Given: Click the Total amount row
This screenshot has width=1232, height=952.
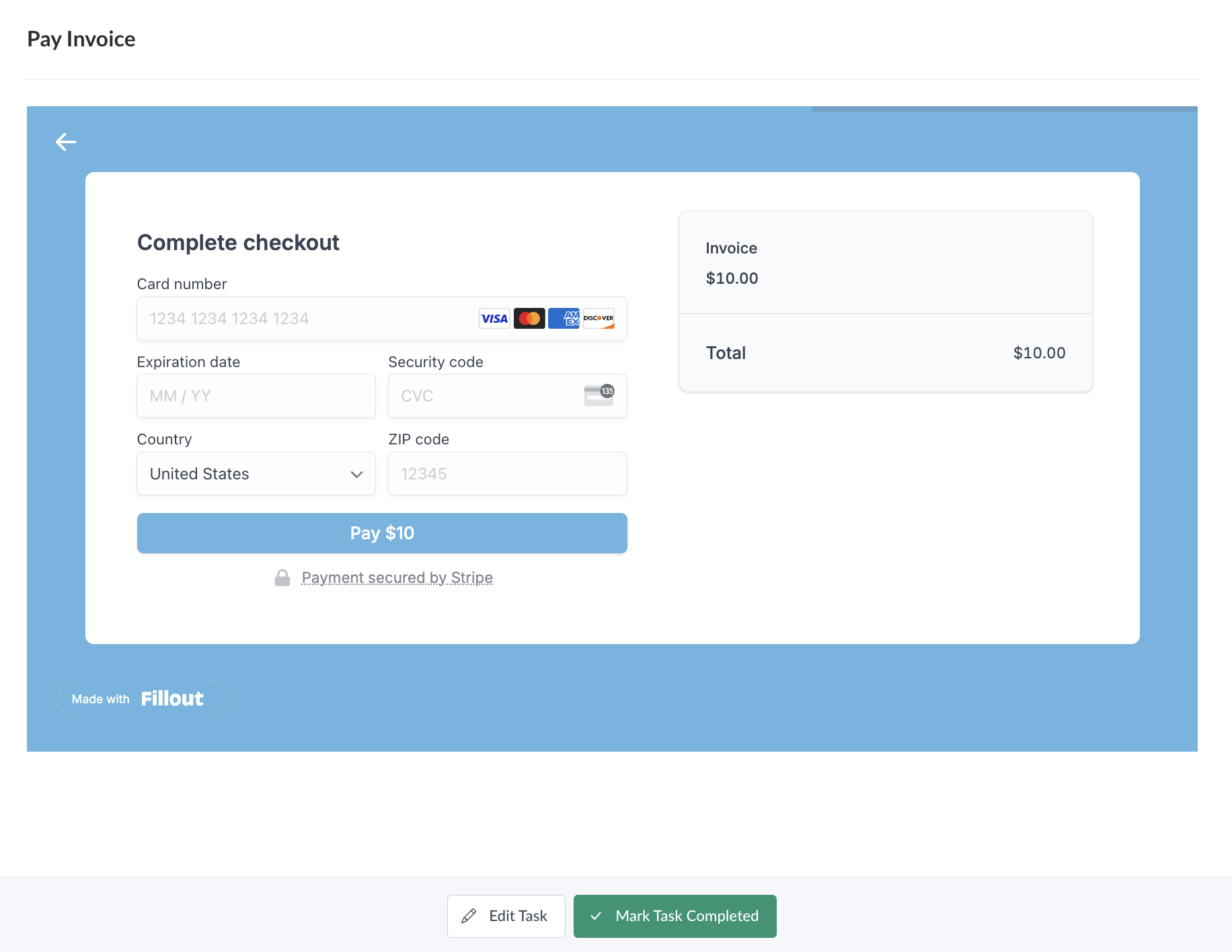Looking at the screenshot, I should click(x=885, y=353).
